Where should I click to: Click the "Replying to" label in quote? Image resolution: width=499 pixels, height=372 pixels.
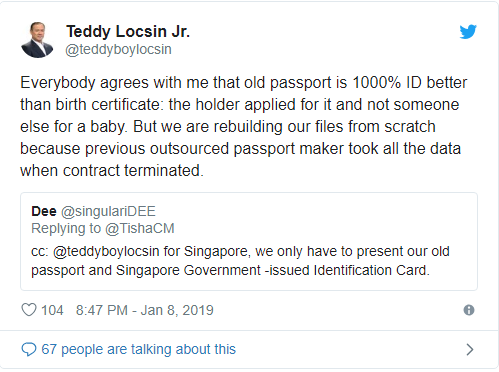(x=66, y=229)
